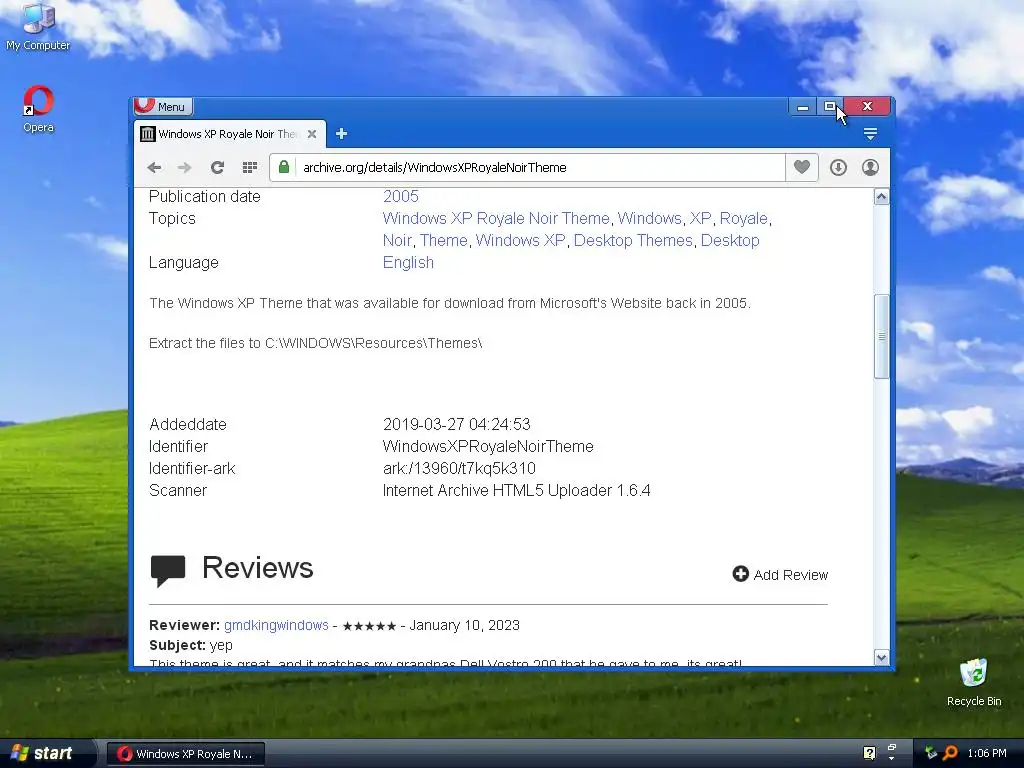Click the vertical scrollbar thumb
Viewport: 1024px width, 768px height.
coord(881,336)
